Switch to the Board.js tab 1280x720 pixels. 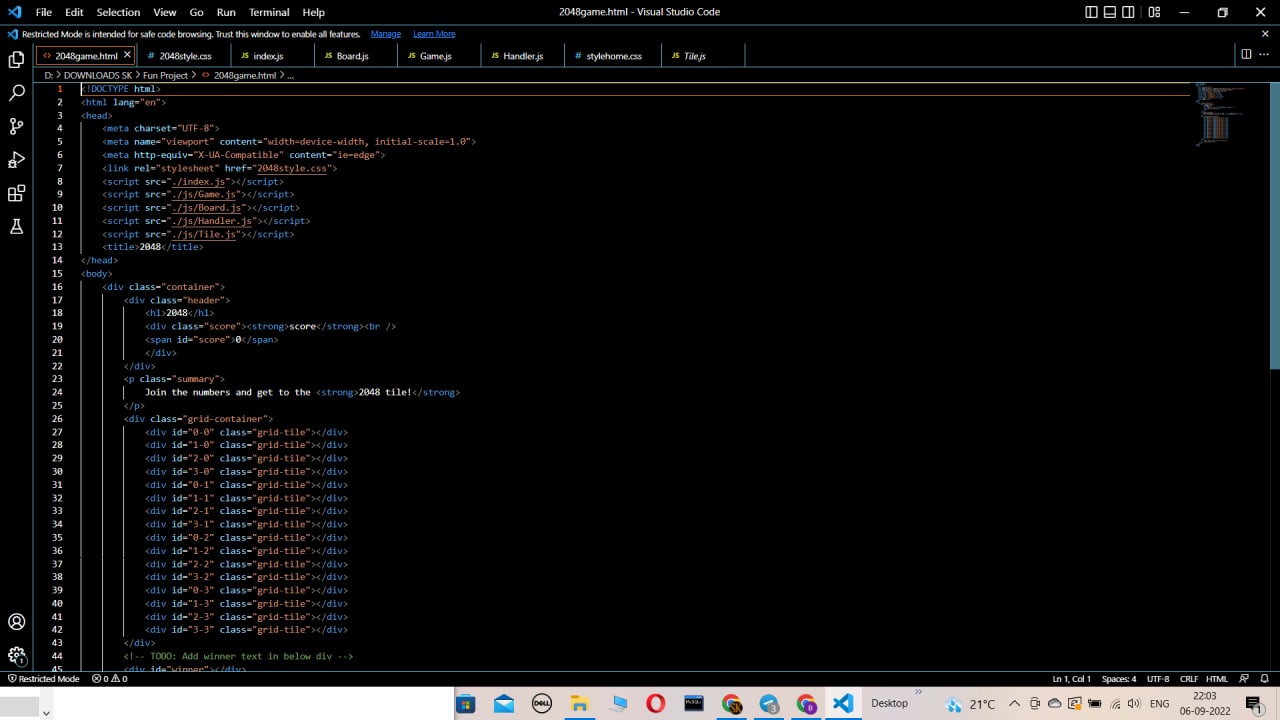pos(355,56)
